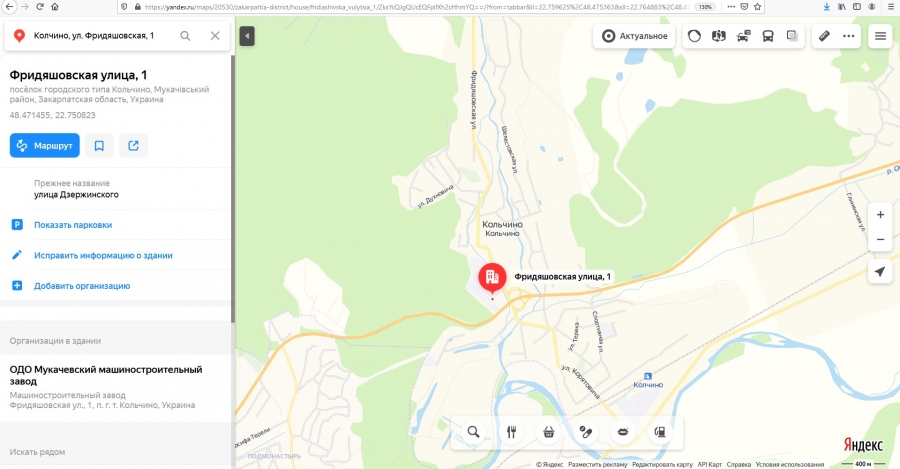The width and height of the screenshot is (900, 469).
Task: Open the hamburger main menu
Action: click(880, 36)
